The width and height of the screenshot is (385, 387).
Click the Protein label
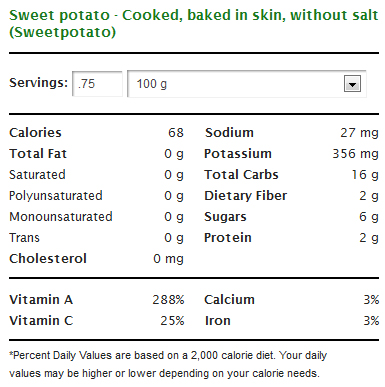click(x=228, y=238)
